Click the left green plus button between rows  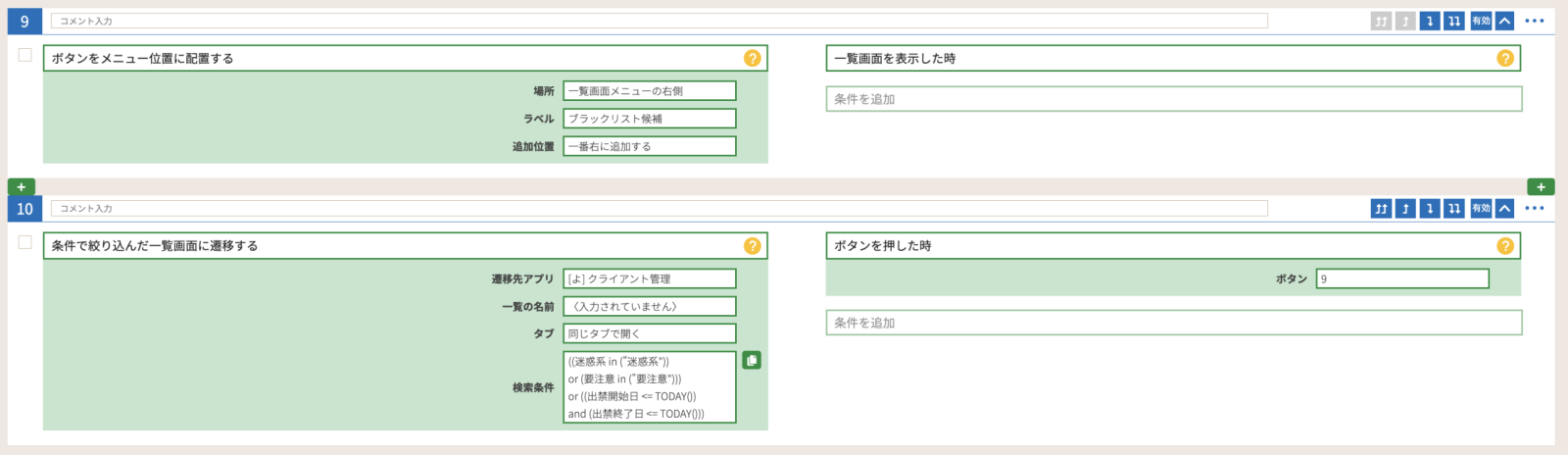pos(22,186)
